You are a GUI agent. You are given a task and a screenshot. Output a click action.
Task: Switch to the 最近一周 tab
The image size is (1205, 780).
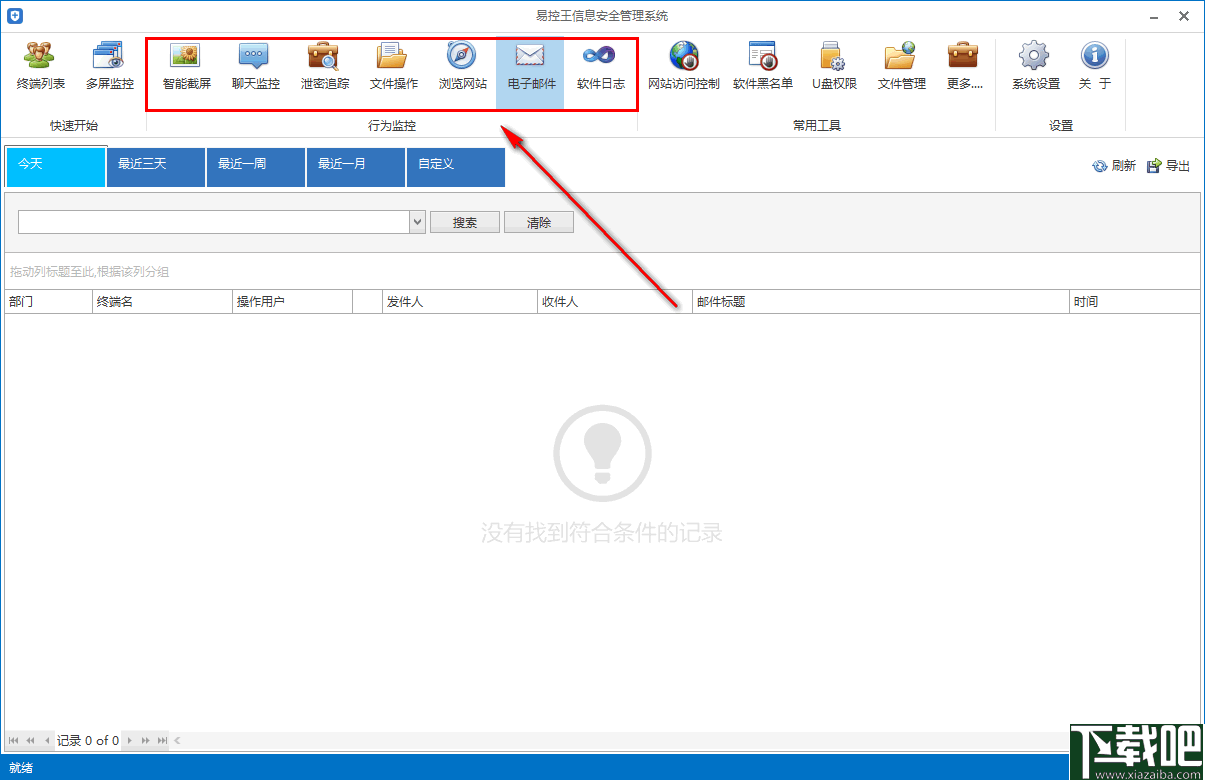(256, 167)
